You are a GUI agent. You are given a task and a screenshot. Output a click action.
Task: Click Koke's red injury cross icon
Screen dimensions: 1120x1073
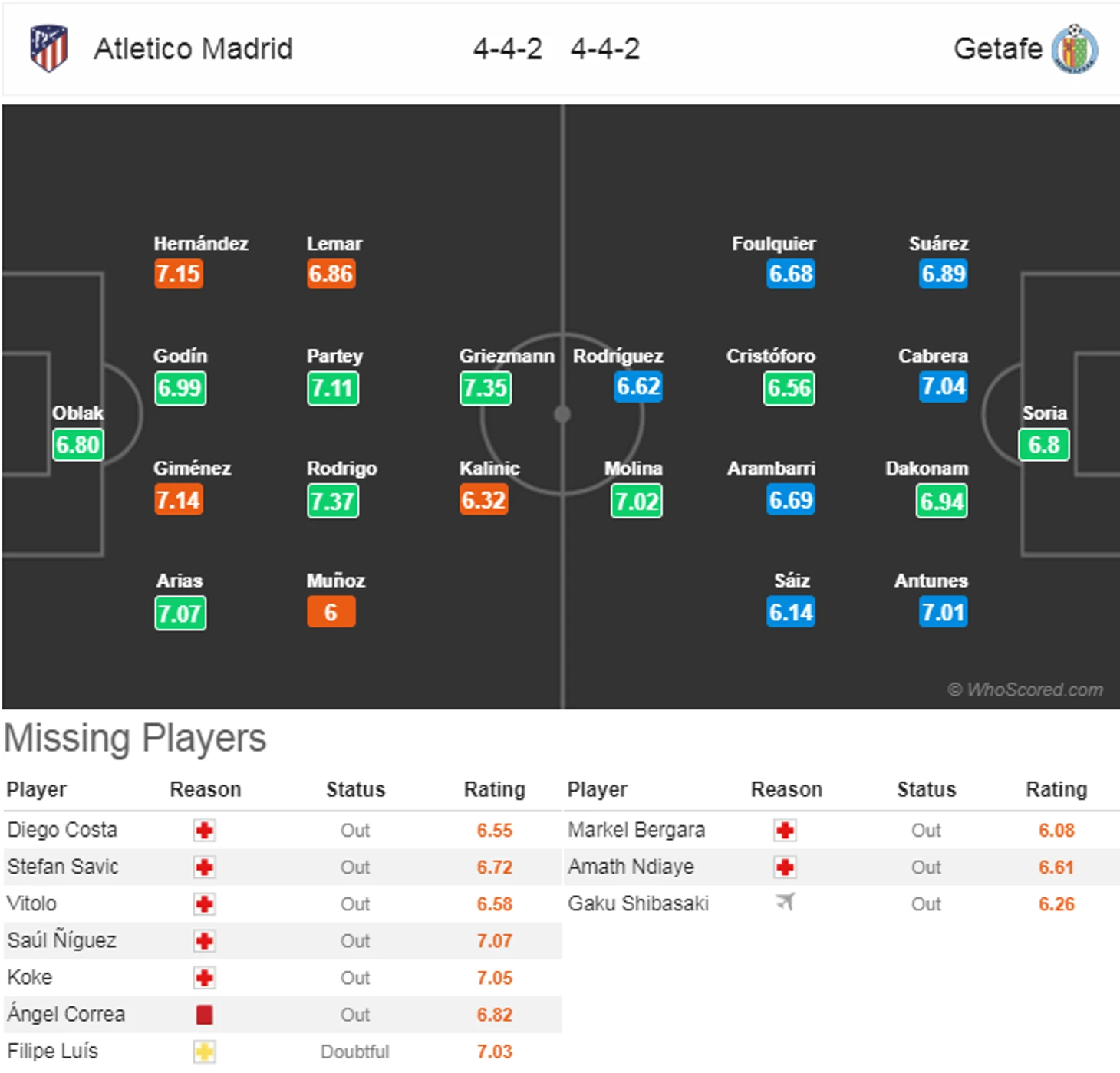[x=204, y=978]
